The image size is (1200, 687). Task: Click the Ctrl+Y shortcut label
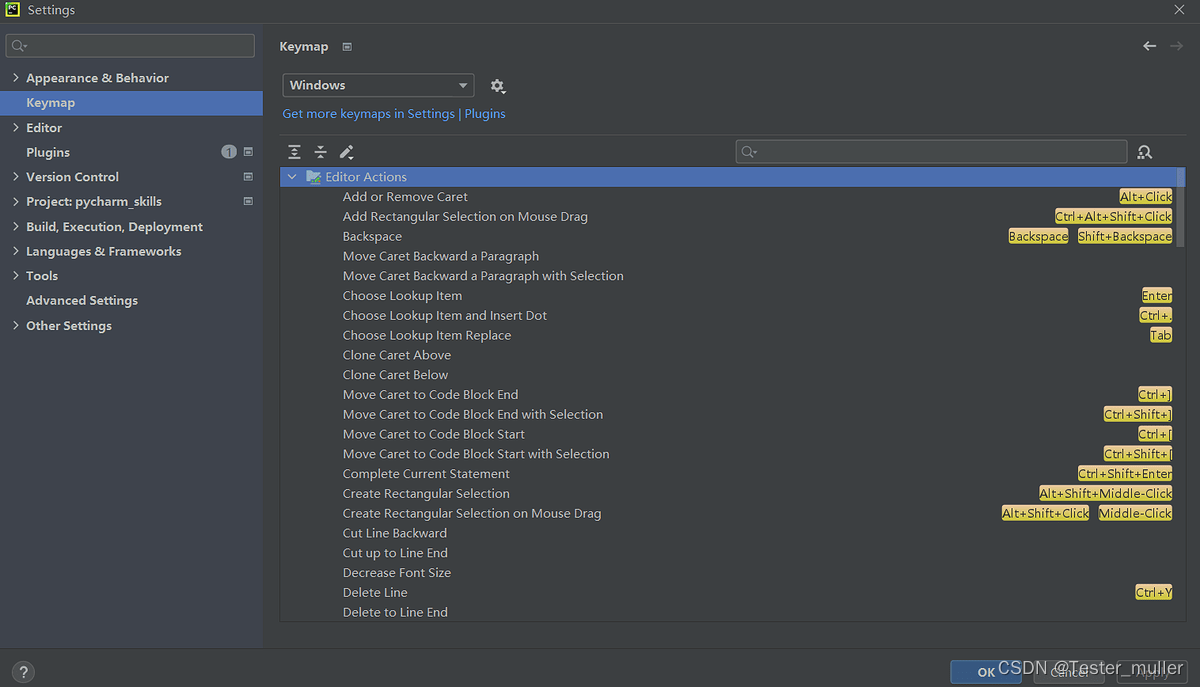point(1154,593)
